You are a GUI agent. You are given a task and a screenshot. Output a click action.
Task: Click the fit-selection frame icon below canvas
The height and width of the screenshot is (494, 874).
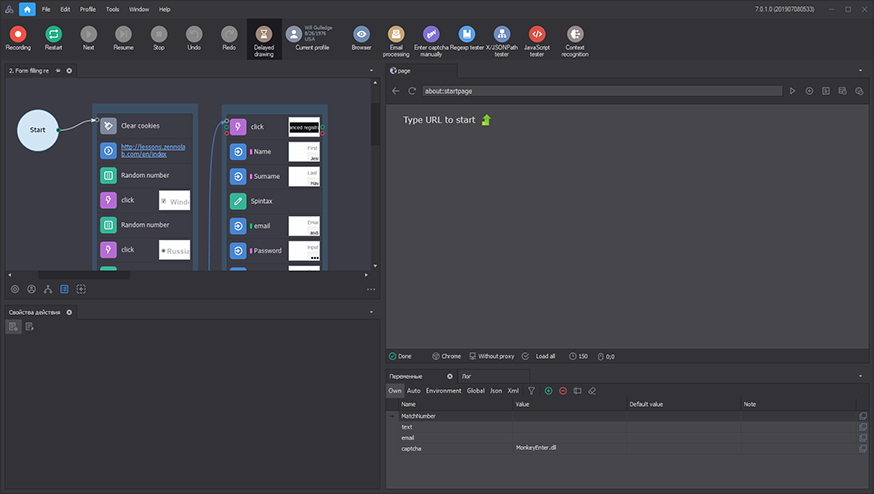81,289
